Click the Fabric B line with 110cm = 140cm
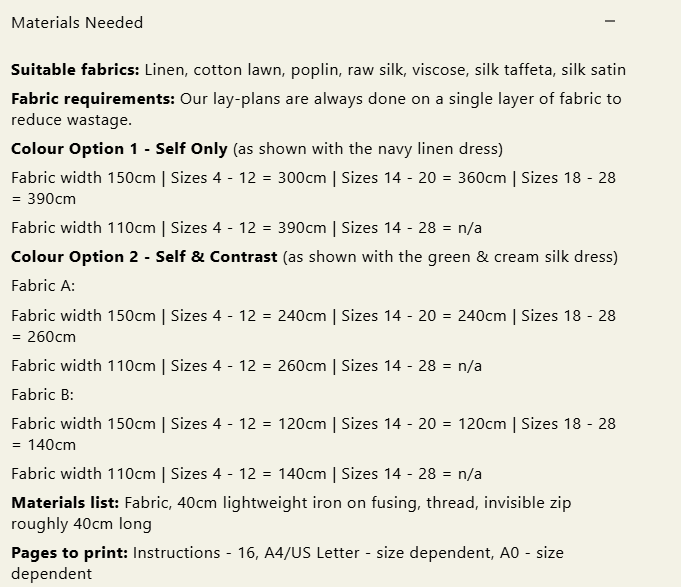 pyautogui.click(x=246, y=473)
